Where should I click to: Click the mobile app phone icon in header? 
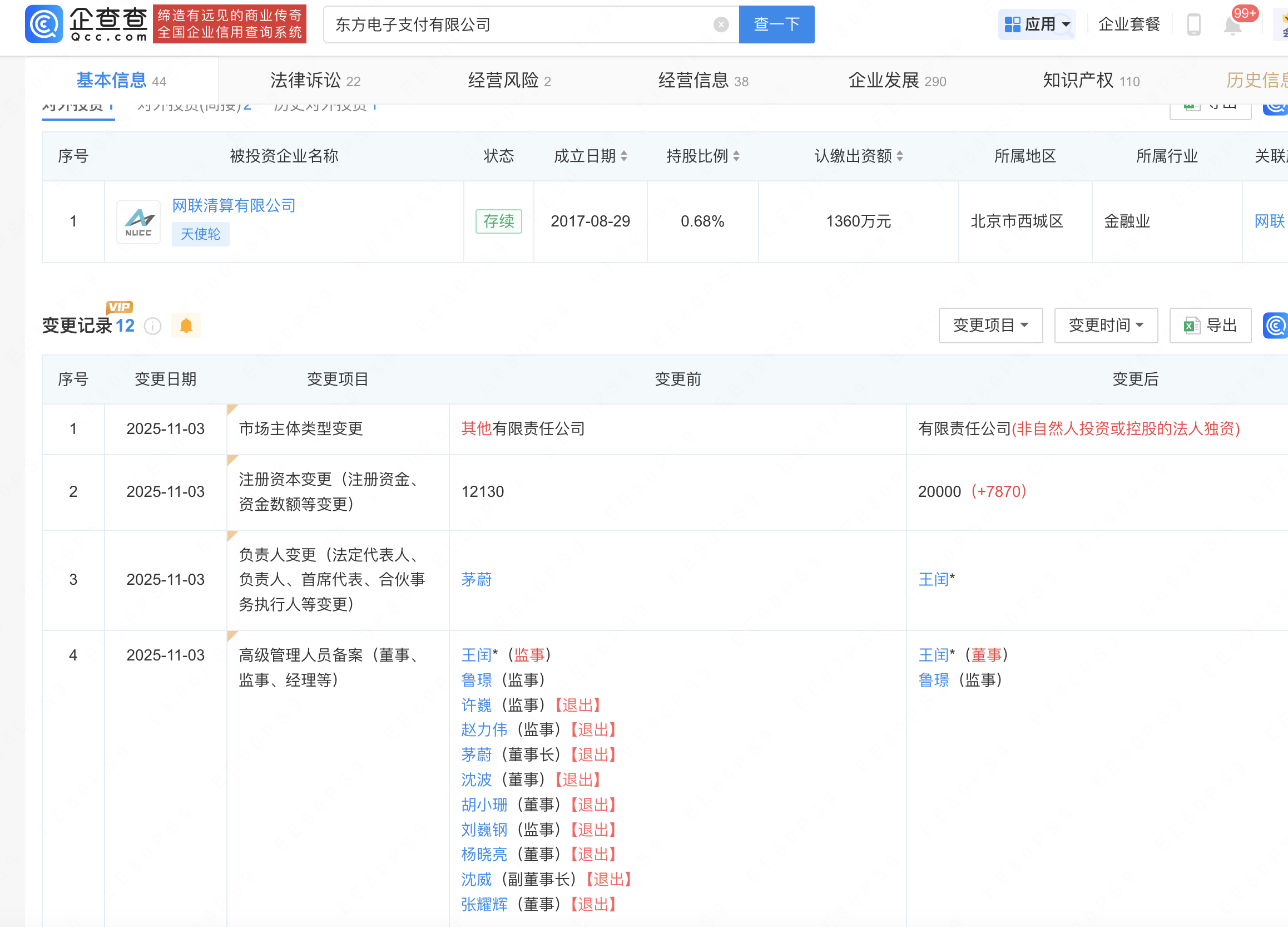1193,24
